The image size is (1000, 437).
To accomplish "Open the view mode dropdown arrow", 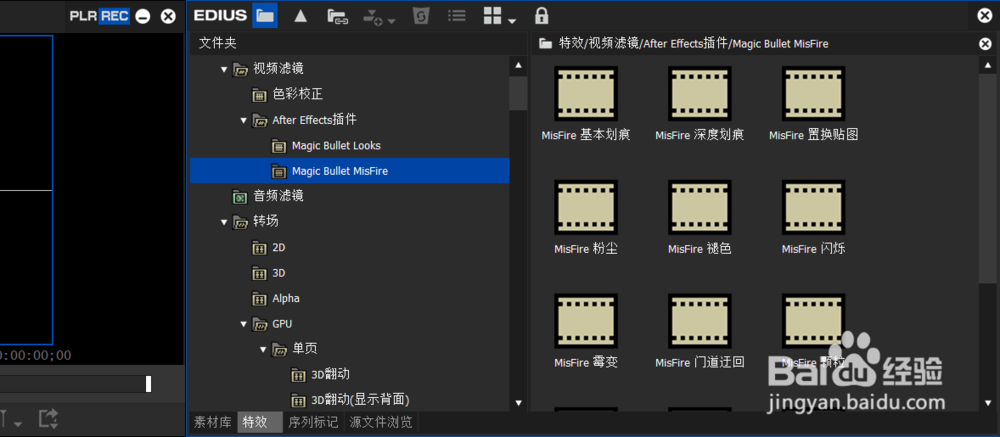I will point(511,22).
